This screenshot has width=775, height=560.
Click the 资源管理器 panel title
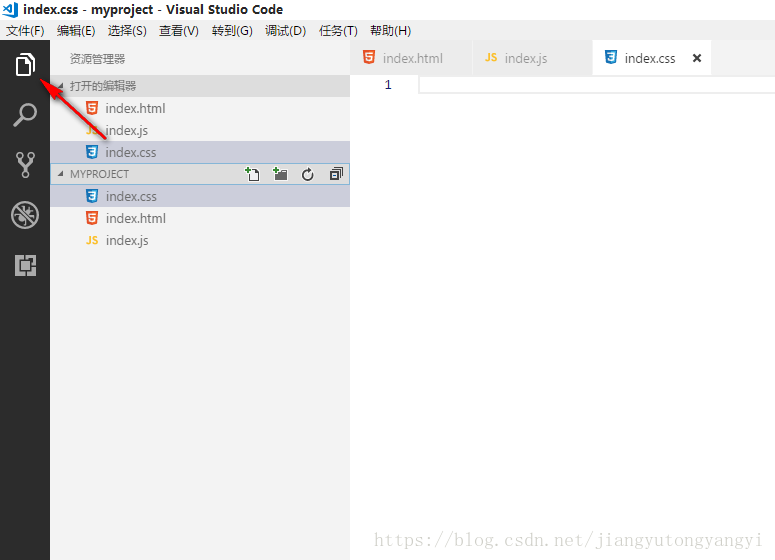coord(97,59)
